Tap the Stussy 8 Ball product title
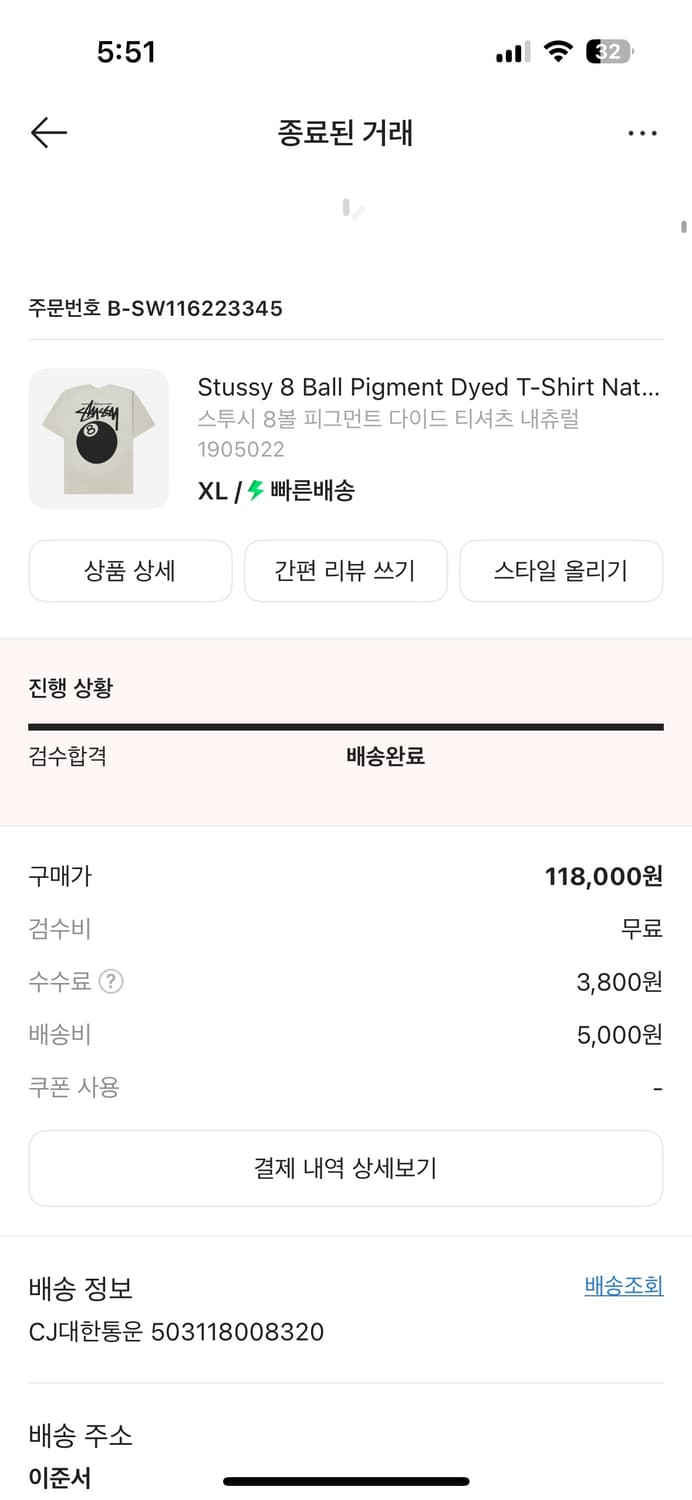The image size is (692, 1500). click(429, 387)
